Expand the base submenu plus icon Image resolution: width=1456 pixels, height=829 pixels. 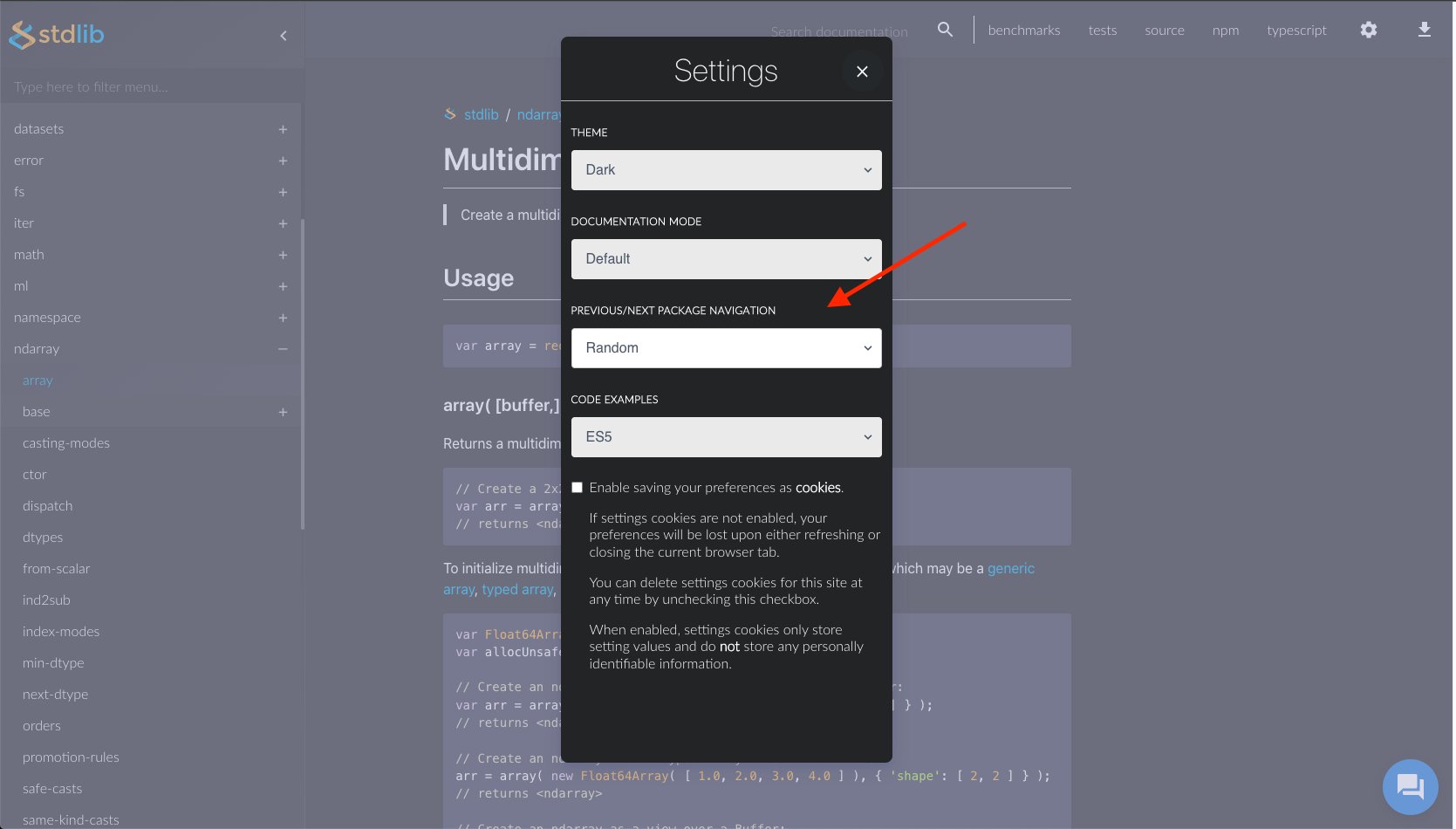coord(283,412)
